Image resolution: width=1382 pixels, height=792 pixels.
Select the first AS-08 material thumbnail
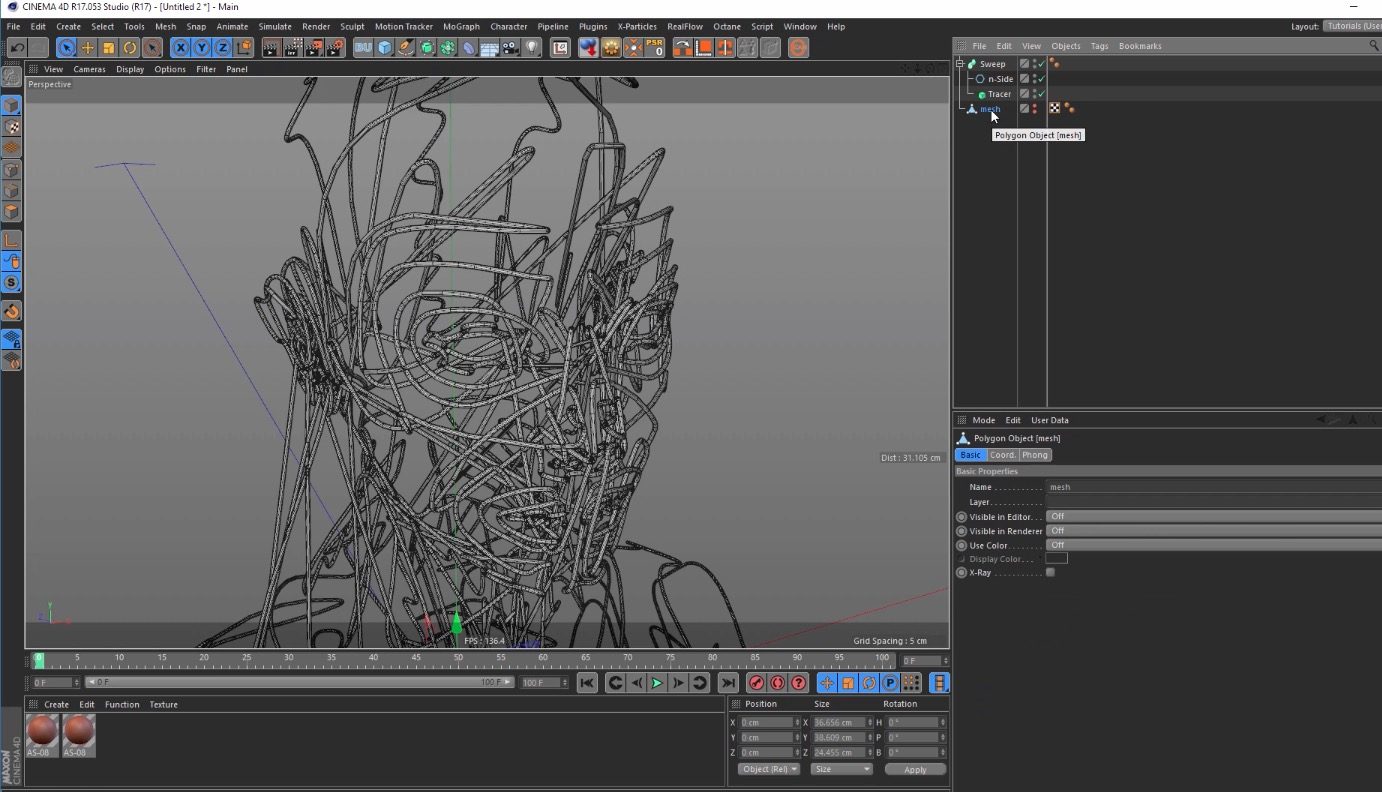43,735
